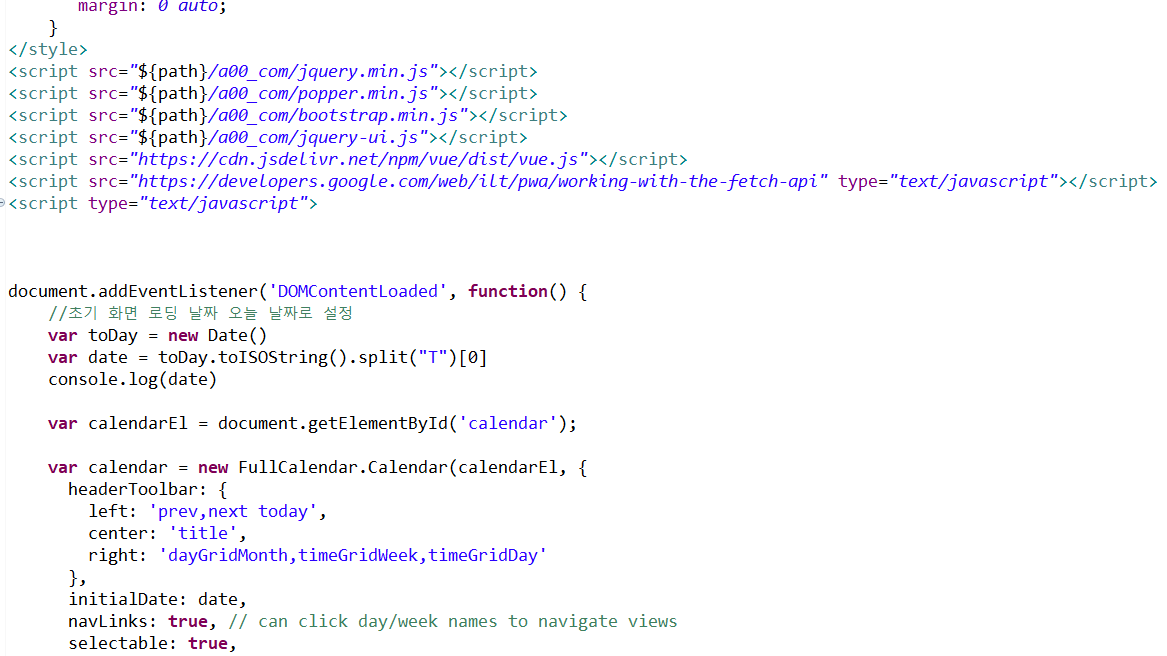Click the console.log(date) line
The height and width of the screenshot is (656, 1167).
click(x=132, y=379)
